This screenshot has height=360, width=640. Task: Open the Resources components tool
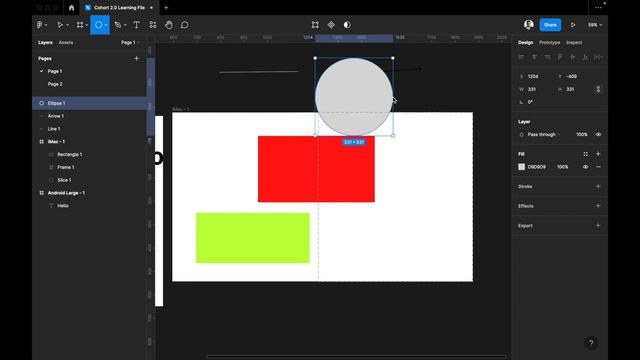pyautogui.click(x=153, y=25)
